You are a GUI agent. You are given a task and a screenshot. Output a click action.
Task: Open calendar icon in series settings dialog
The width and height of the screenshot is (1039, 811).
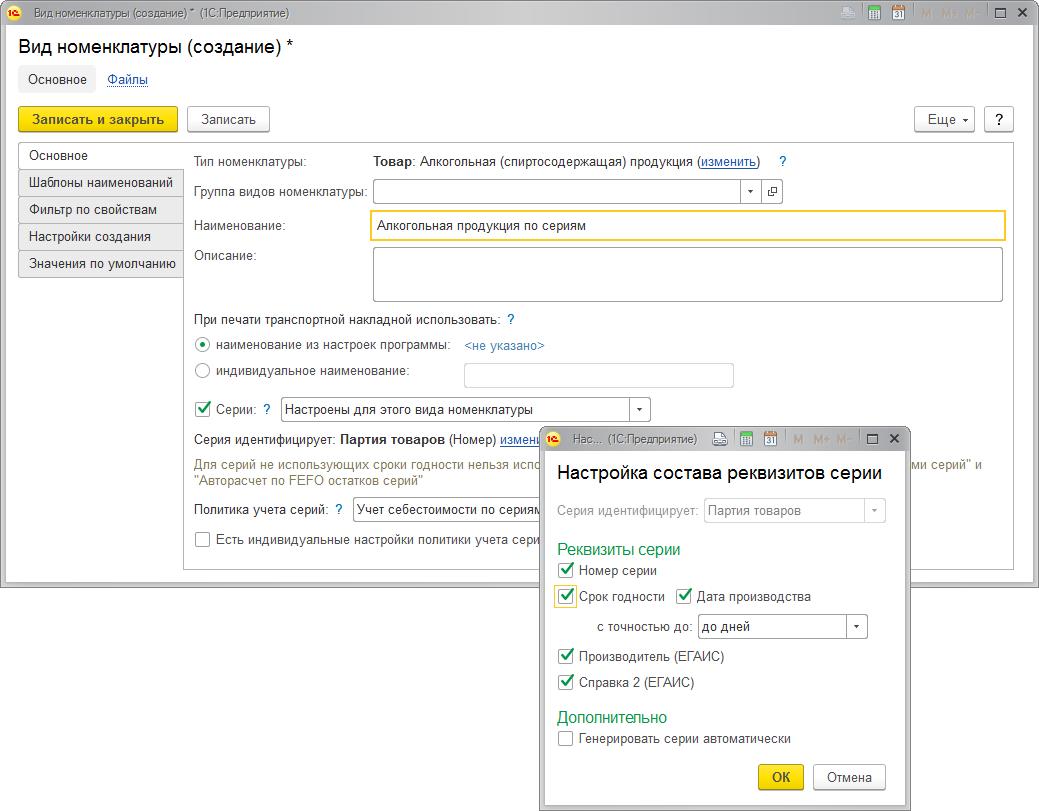770,439
